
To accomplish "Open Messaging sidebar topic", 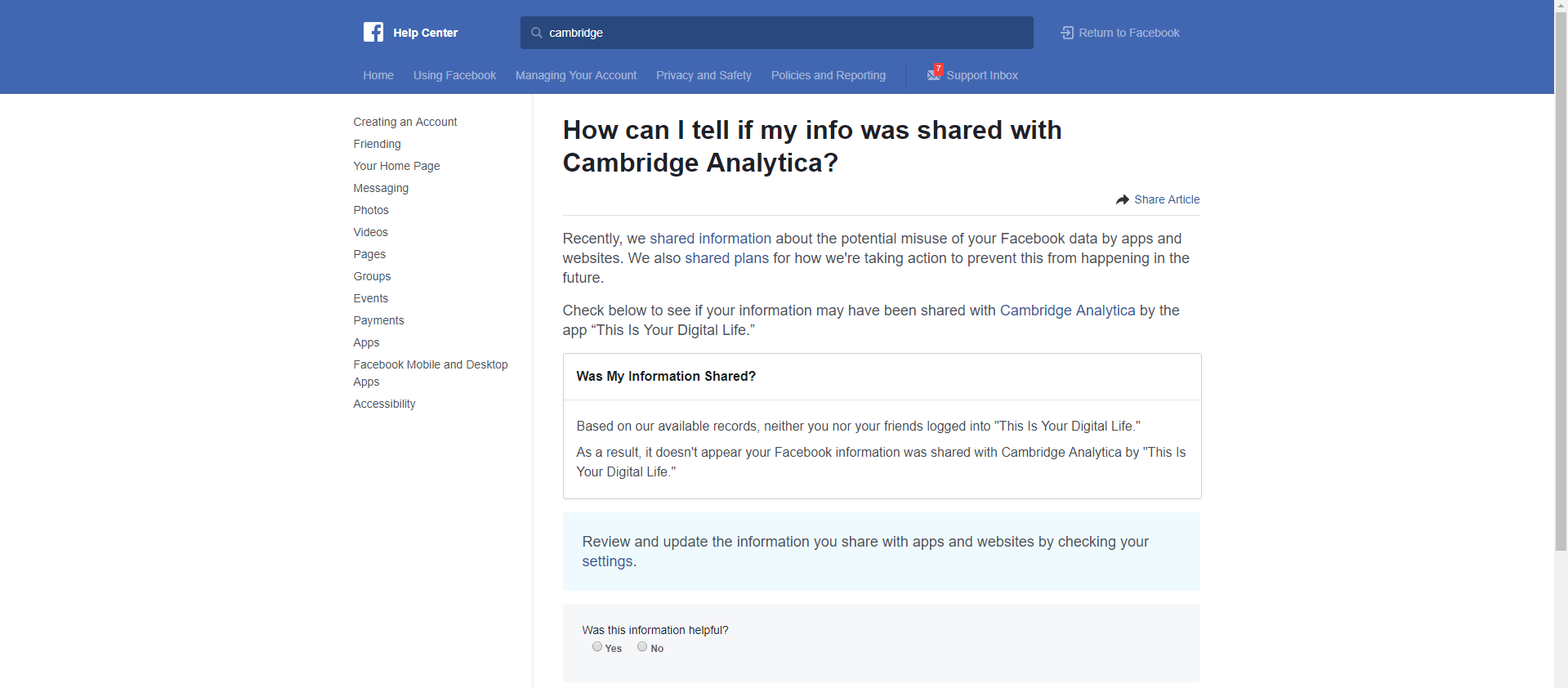I will coord(381,188).
